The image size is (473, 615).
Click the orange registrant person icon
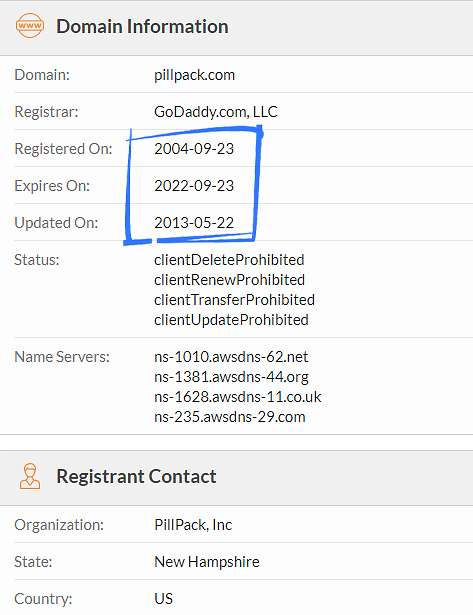click(x=30, y=476)
